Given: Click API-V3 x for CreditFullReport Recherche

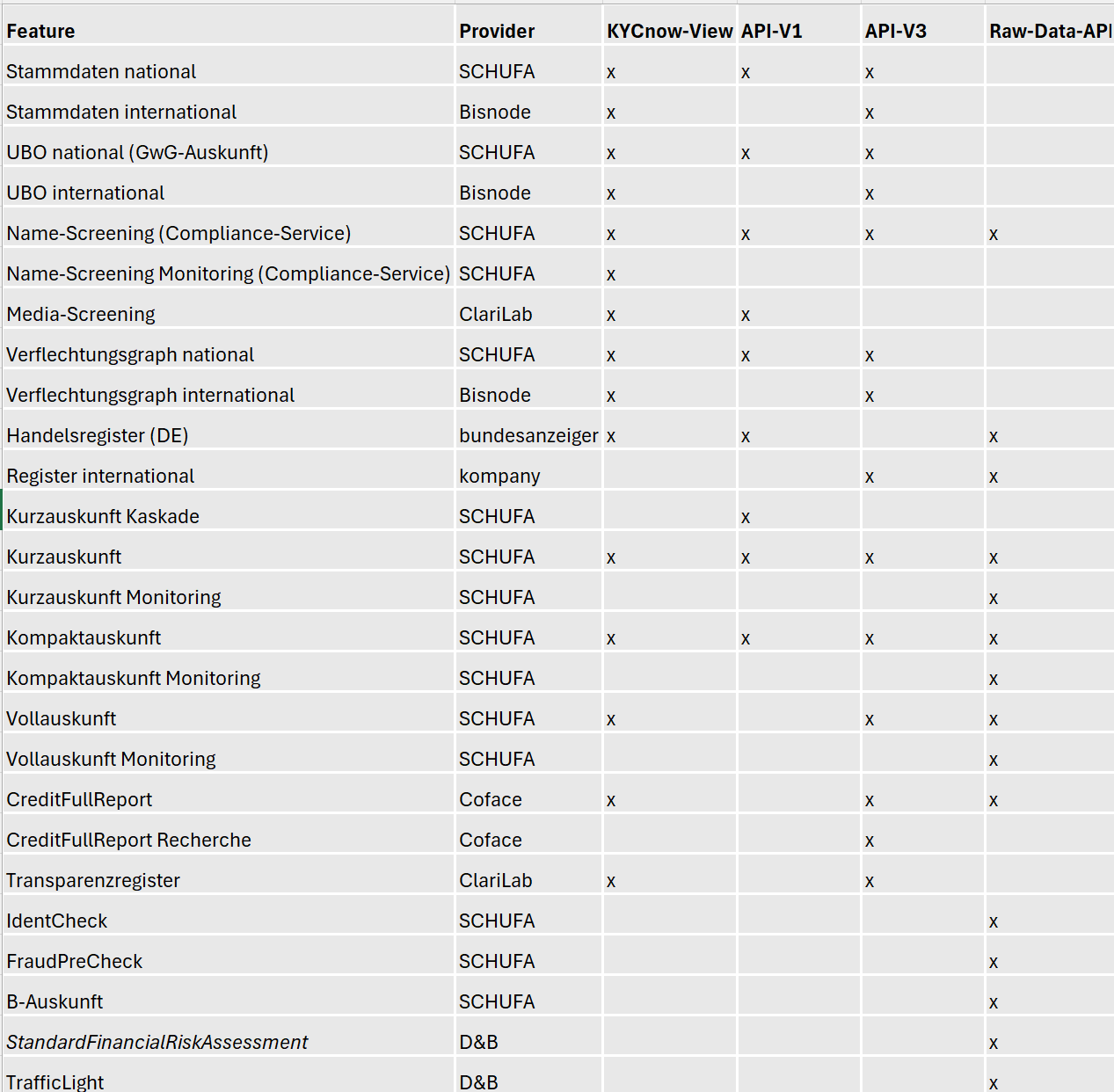Looking at the screenshot, I should [x=870, y=841].
